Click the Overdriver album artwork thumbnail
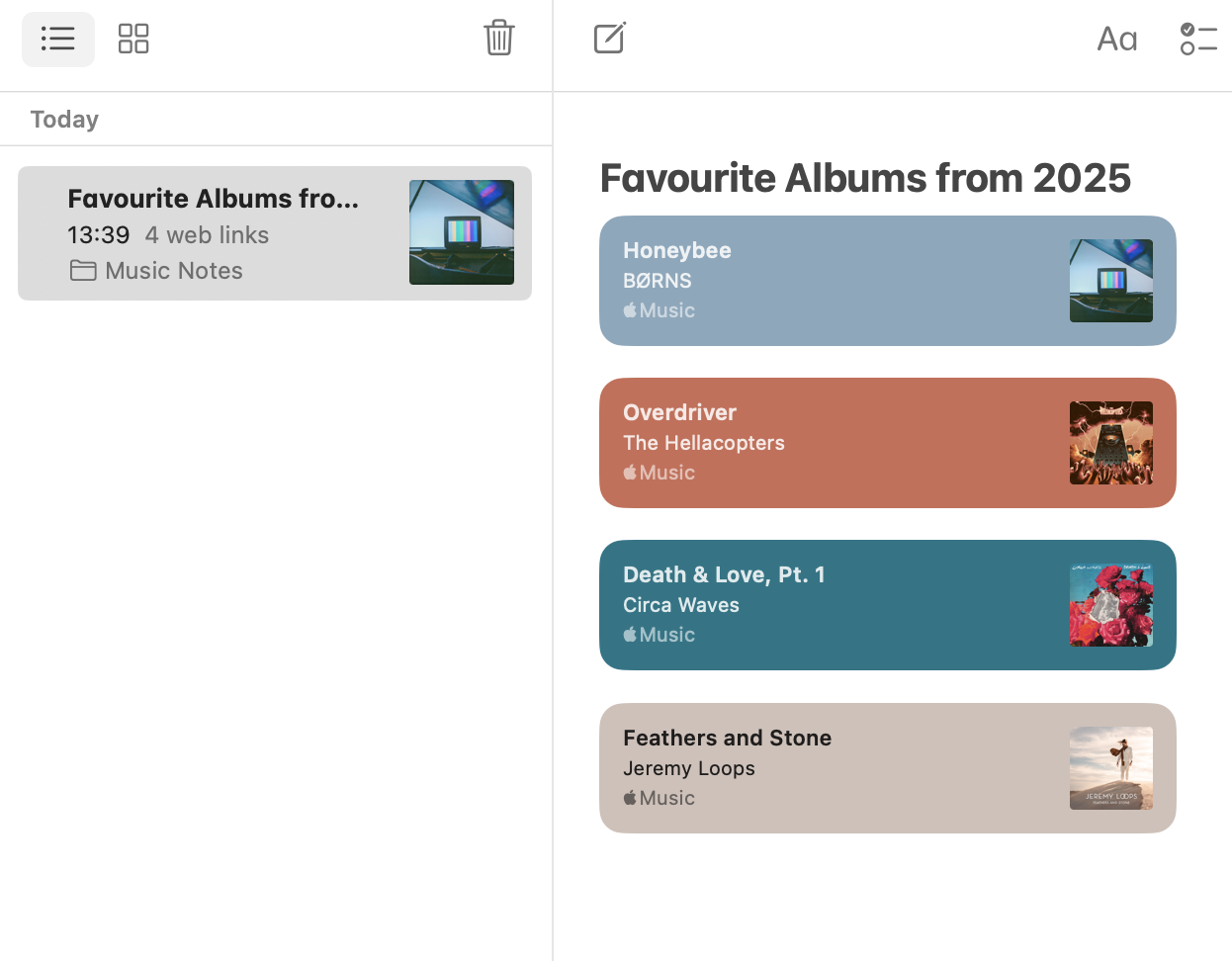 point(1111,443)
